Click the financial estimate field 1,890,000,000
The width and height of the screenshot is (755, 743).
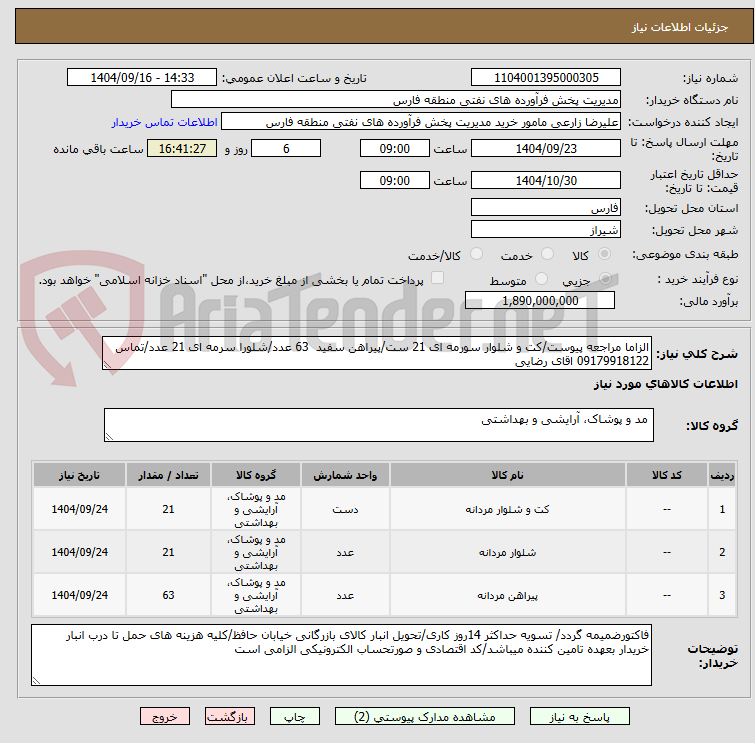tap(540, 300)
